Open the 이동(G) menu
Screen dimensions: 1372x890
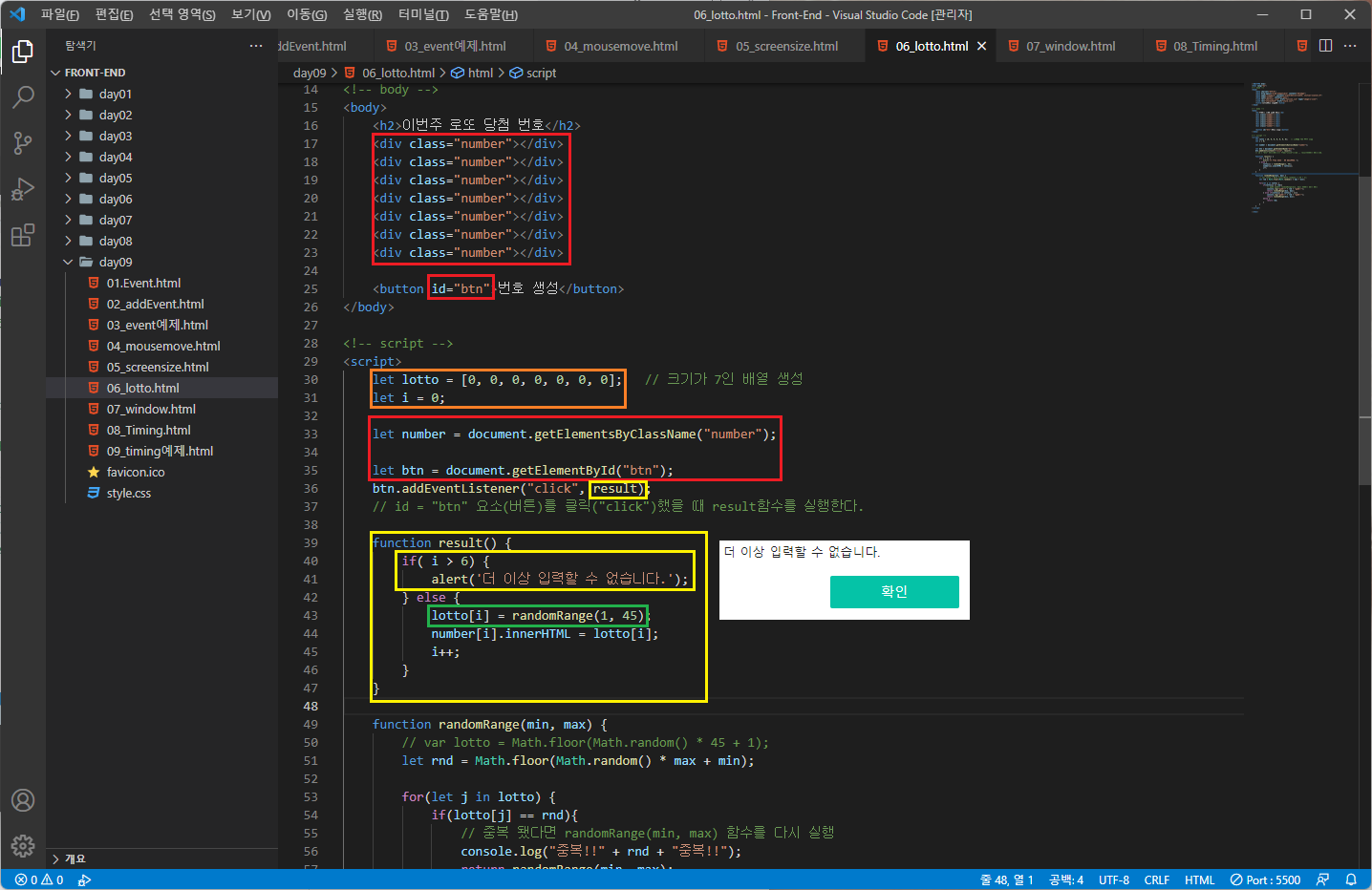307,14
